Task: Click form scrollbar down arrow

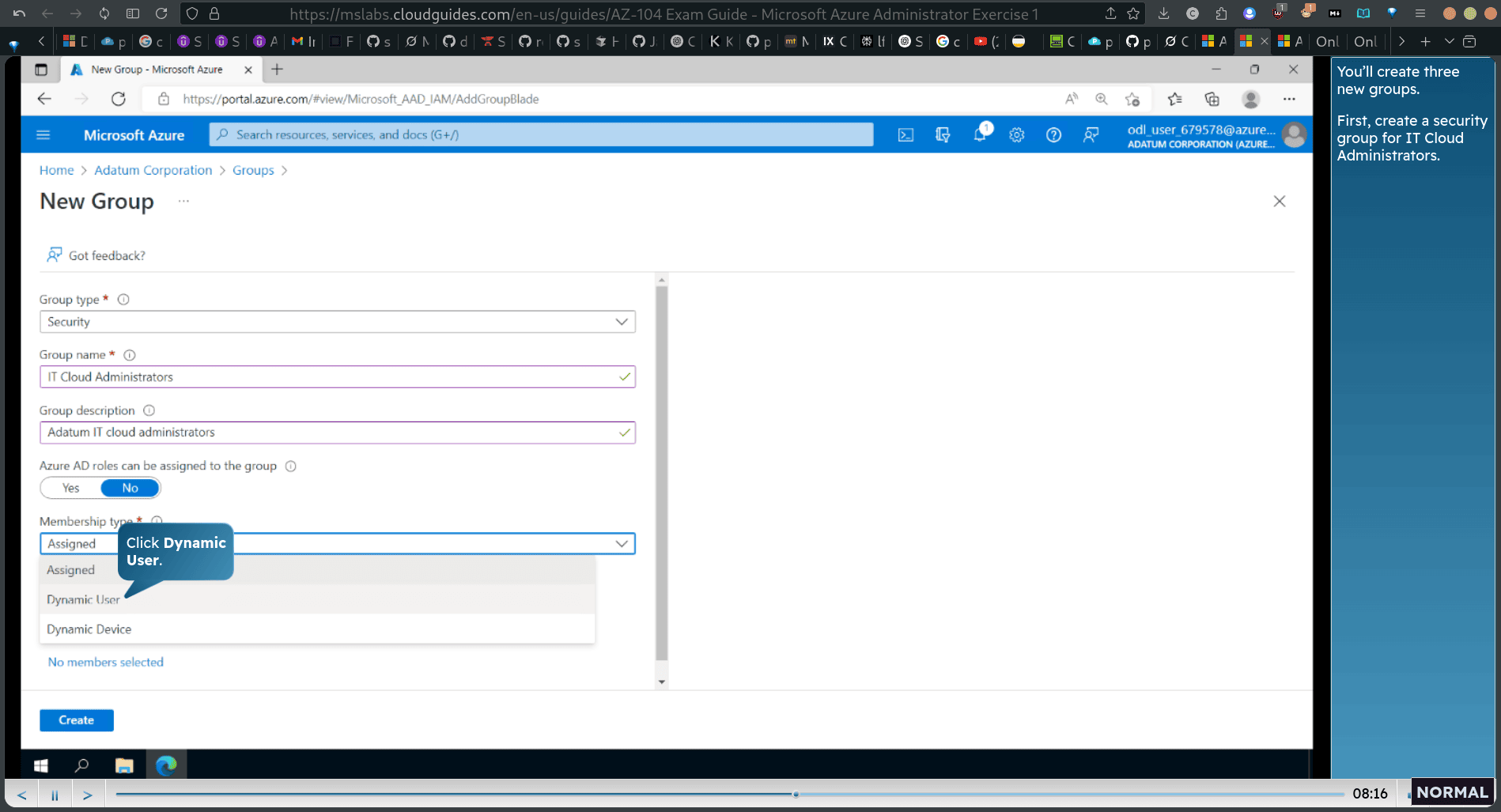Action: click(662, 682)
